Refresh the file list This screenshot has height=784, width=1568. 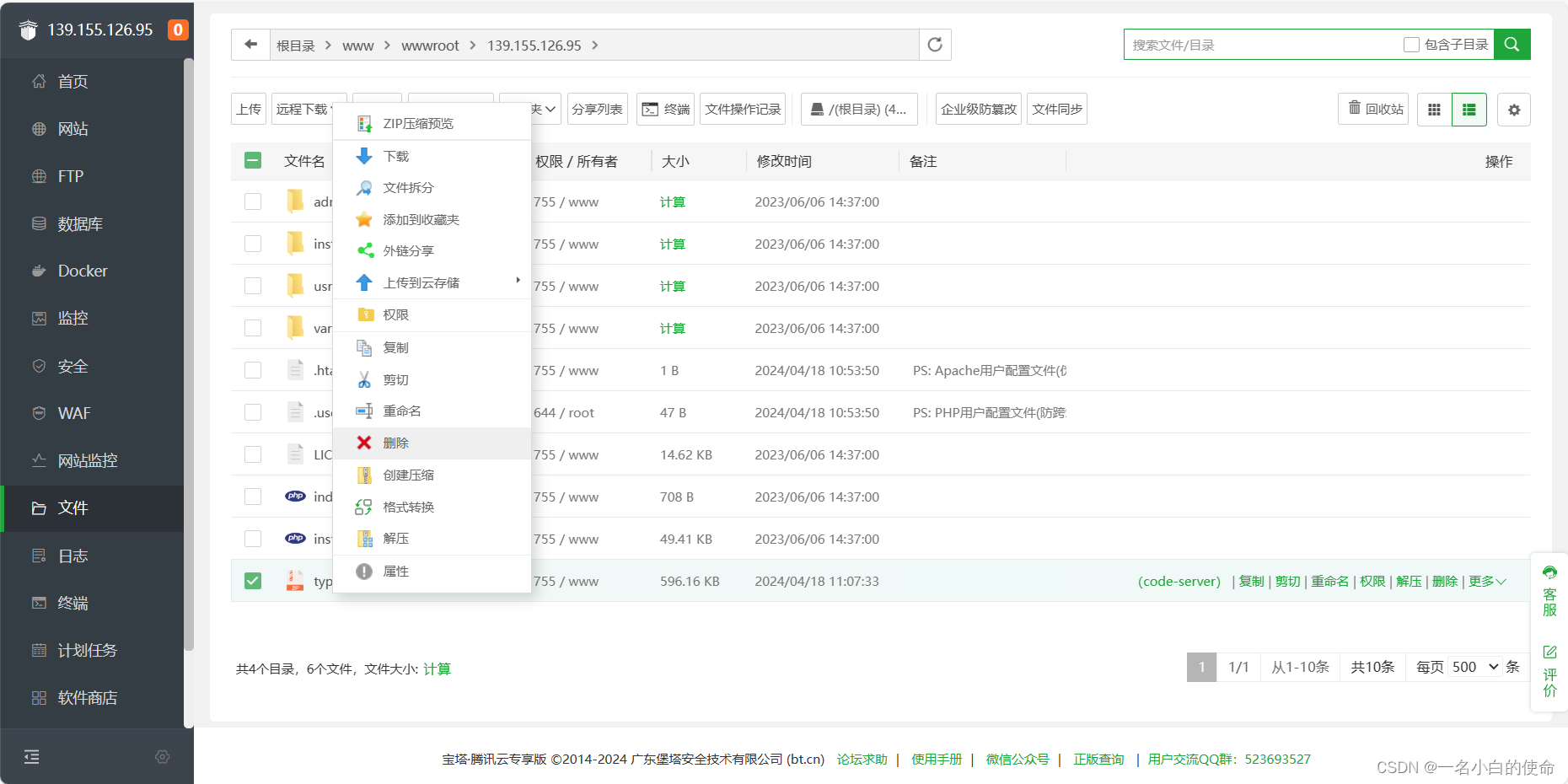coord(935,45)
